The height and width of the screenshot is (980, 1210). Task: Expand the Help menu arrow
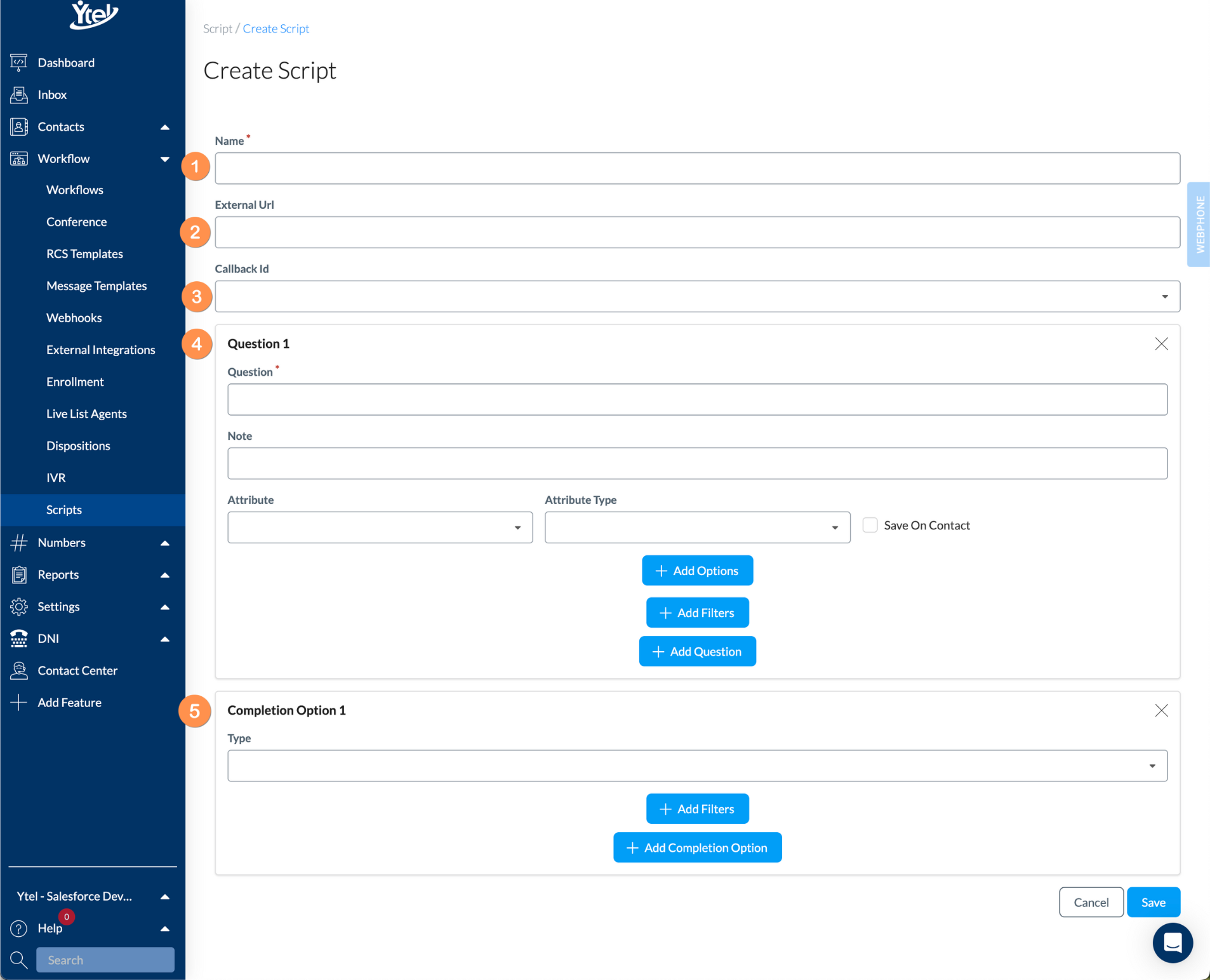[x=165, y=929]
